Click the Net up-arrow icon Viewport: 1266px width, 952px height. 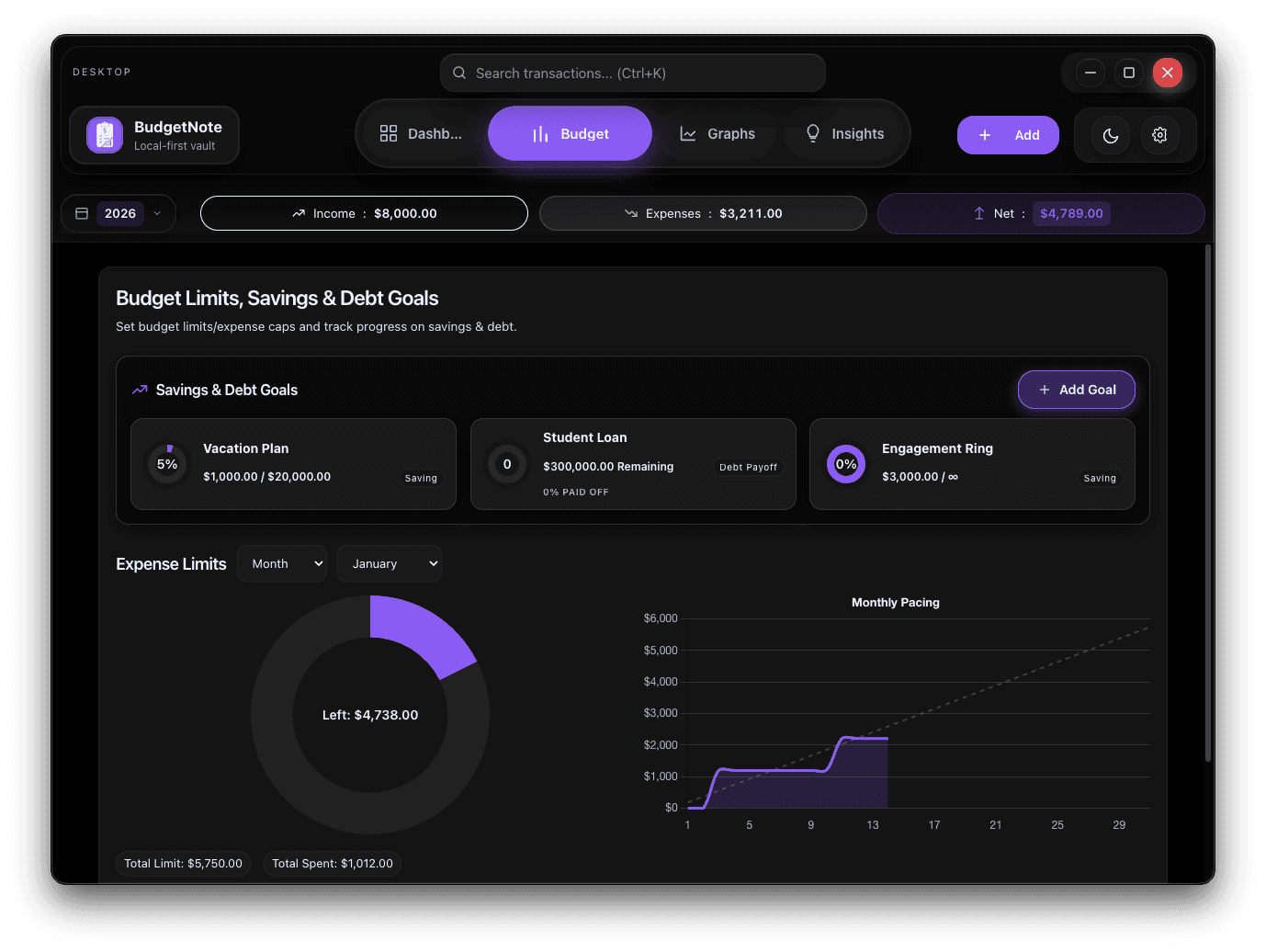pyautogui.click(x=978, y=212)
